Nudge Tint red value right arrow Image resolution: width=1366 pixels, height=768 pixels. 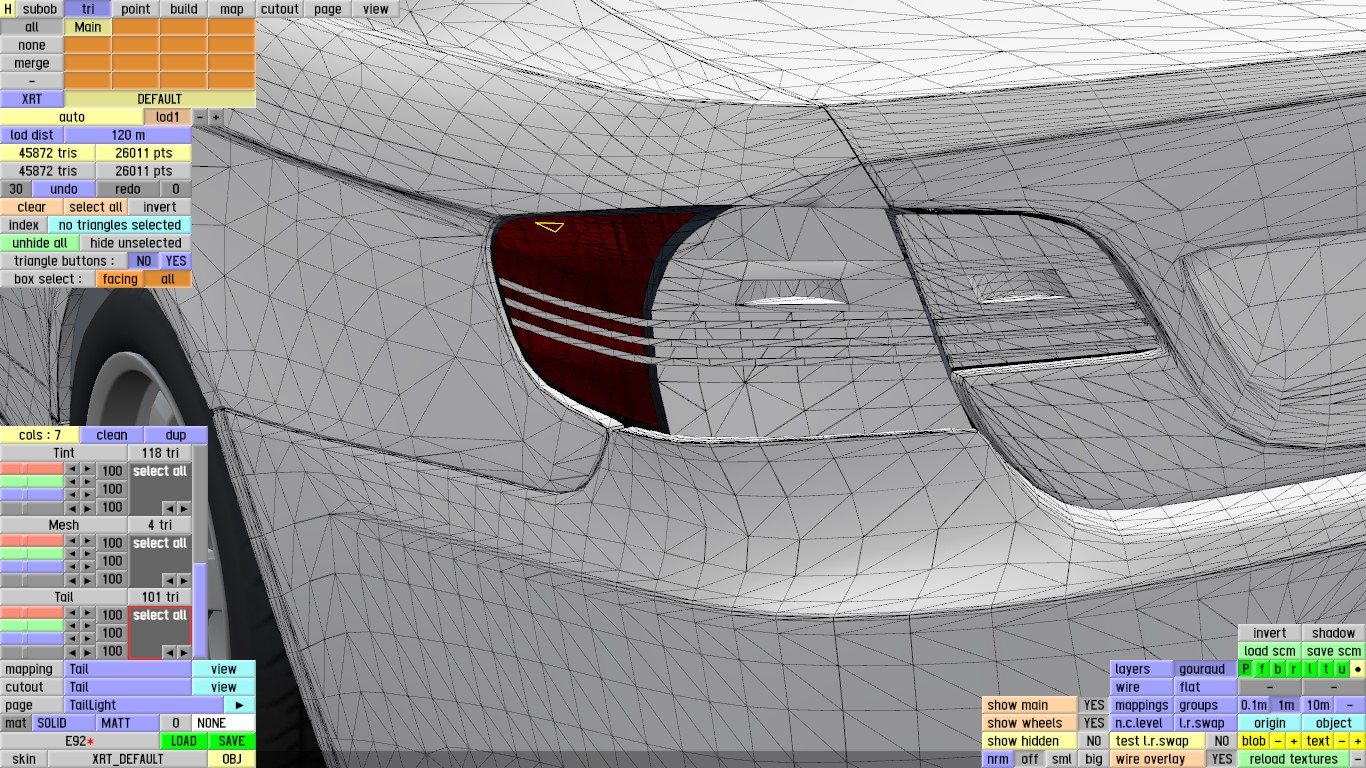(88, 471)
